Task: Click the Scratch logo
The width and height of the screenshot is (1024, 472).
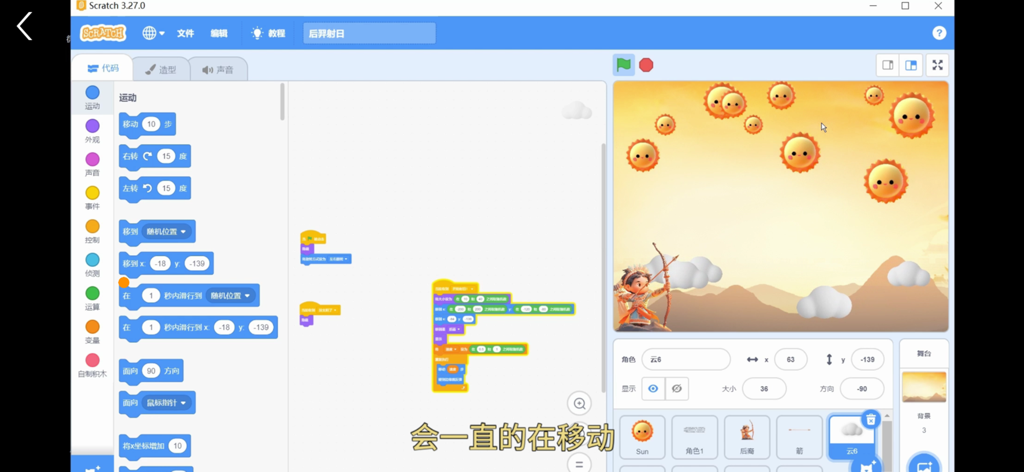Action: coord(103,33)
